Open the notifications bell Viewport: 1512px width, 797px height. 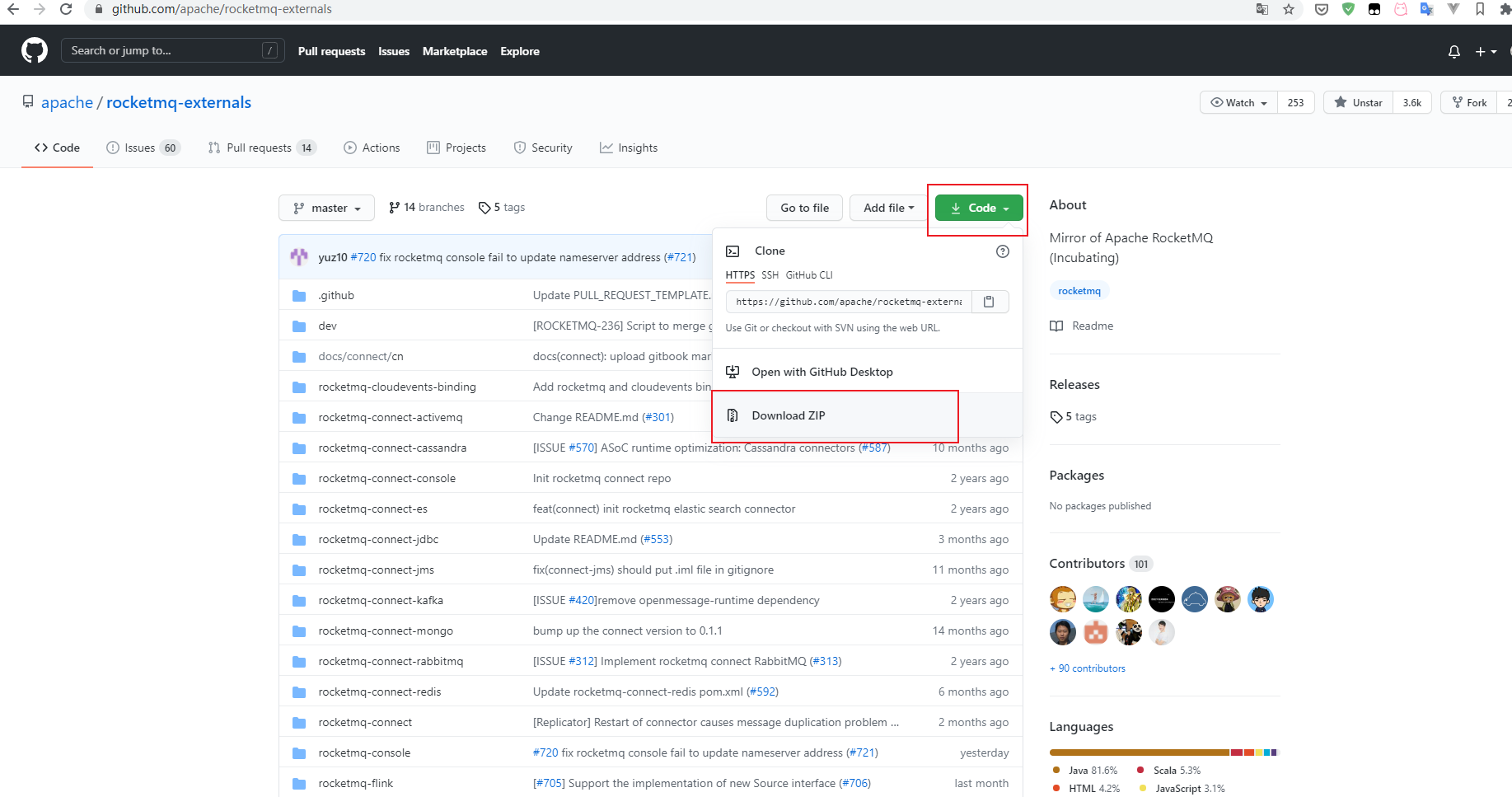[1454, 51]
